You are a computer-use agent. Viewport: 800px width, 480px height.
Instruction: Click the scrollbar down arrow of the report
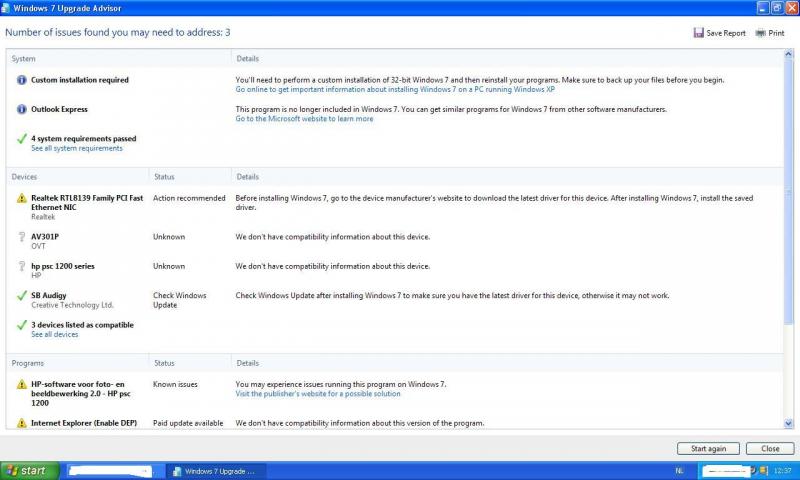tap(790, 425)
